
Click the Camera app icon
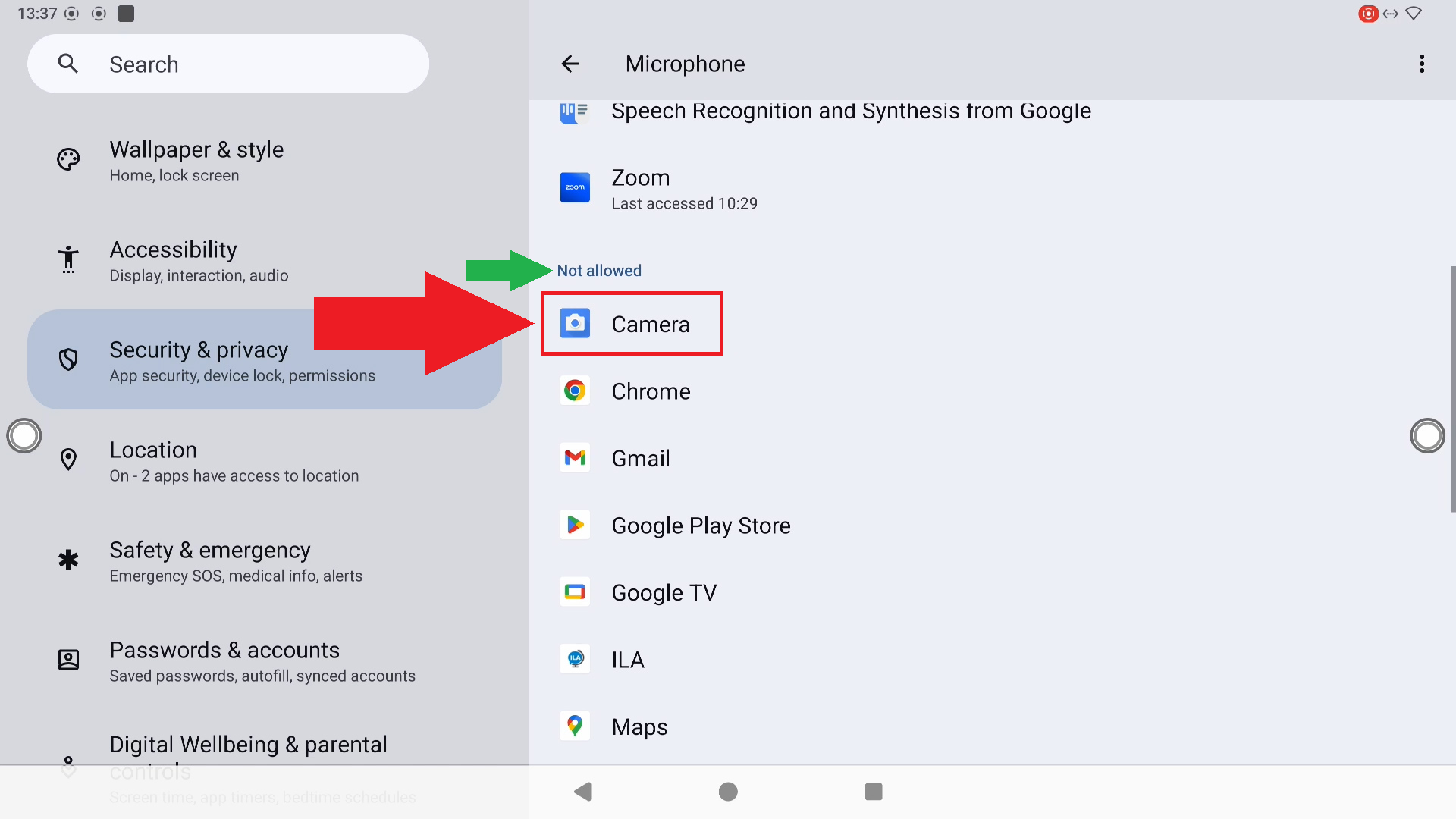[x=575, y=324]
